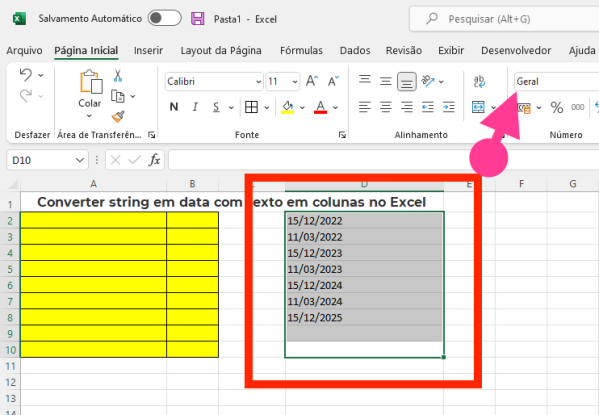Toggle Italic (I) formatting
599x415 pixels.
[x=195, y=107]
